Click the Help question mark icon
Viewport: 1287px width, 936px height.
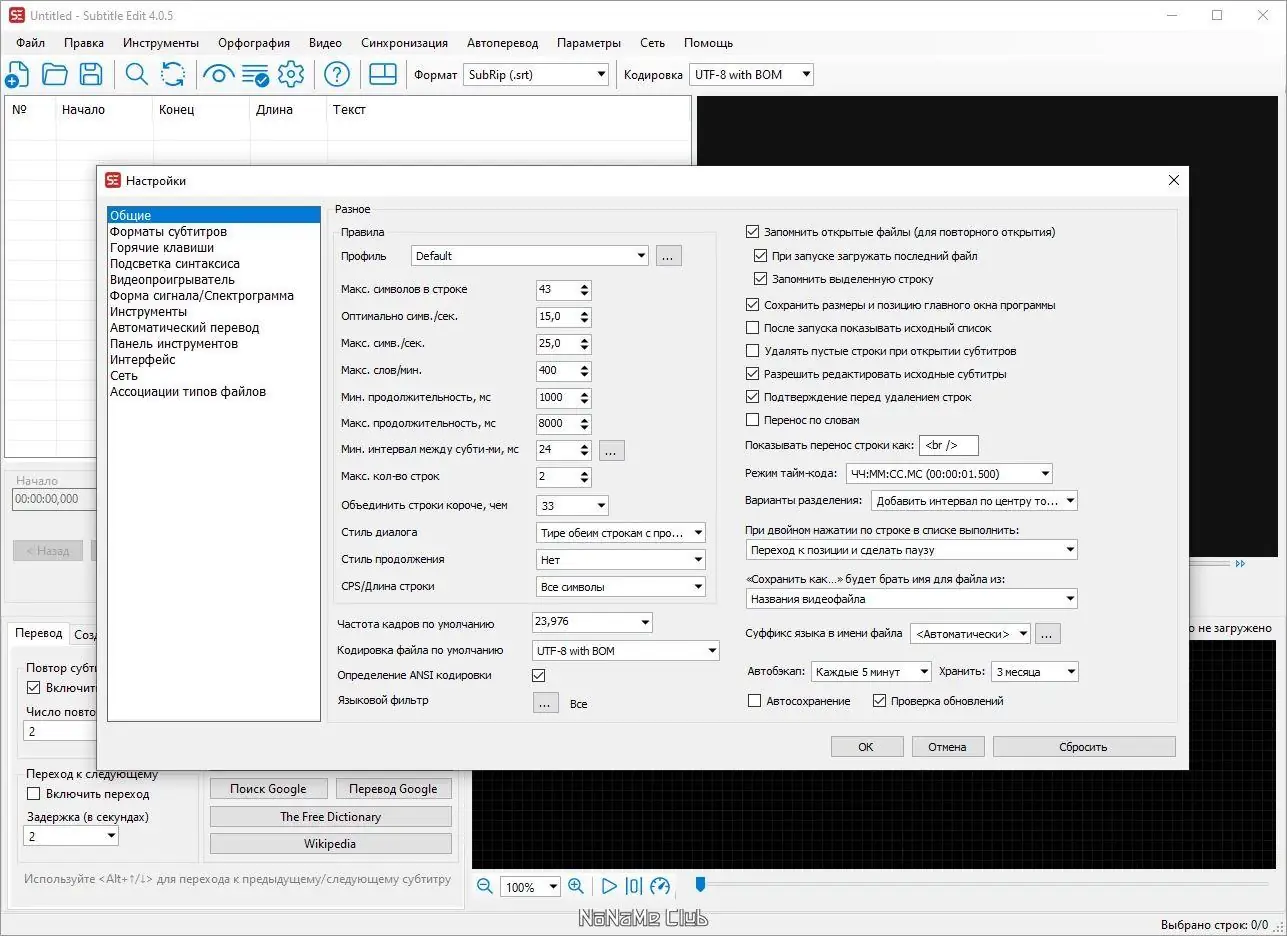tap(337, 75)
